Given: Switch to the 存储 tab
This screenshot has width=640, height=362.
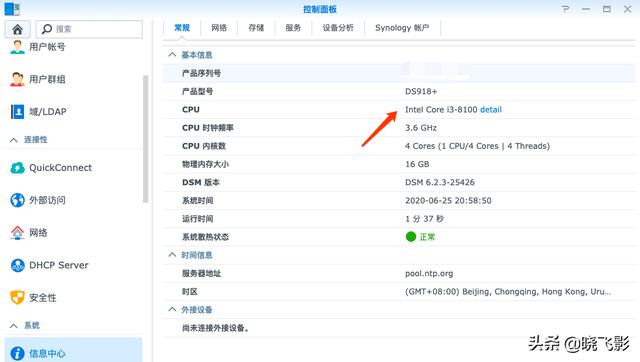Looking at the screenshot, I should tap(256, 28).
